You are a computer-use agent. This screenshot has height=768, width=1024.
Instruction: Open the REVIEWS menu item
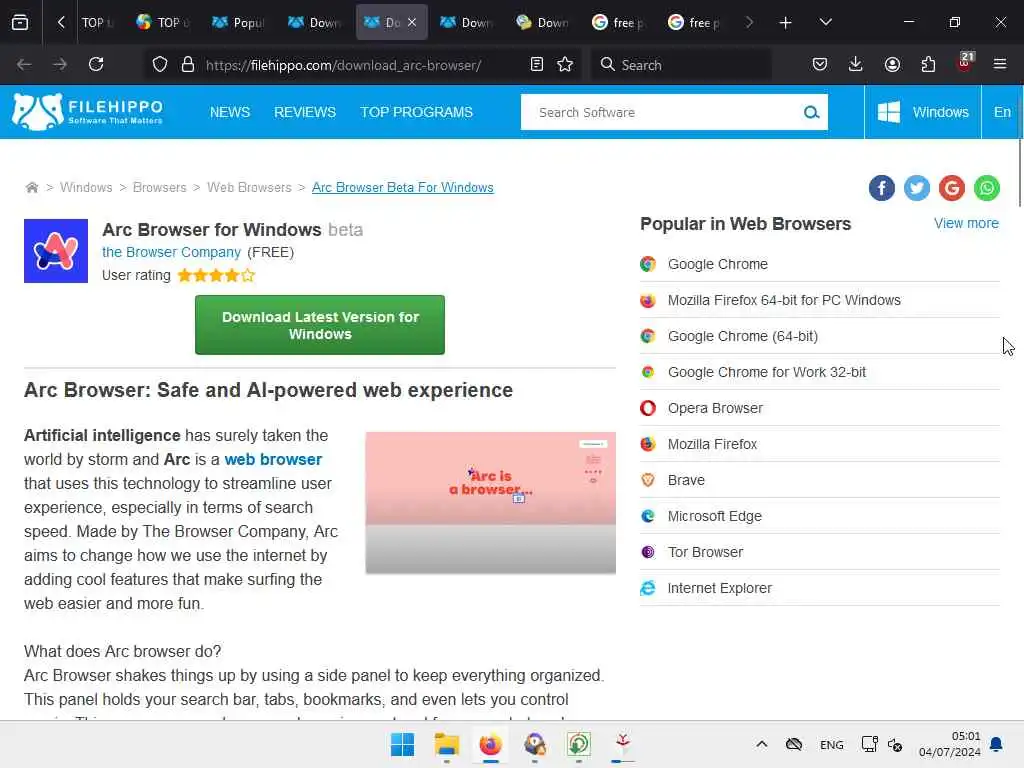[305, 112]
